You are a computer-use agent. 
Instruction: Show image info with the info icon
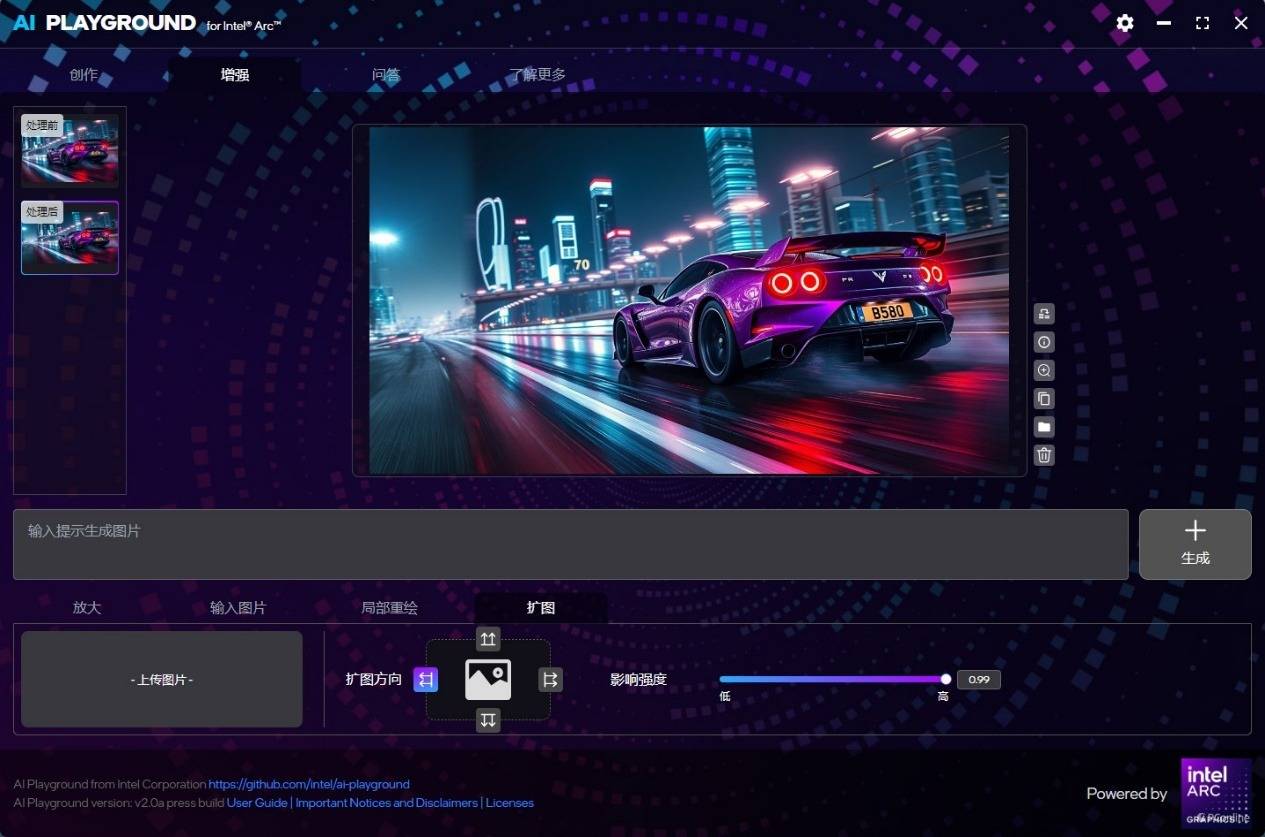1044,342
